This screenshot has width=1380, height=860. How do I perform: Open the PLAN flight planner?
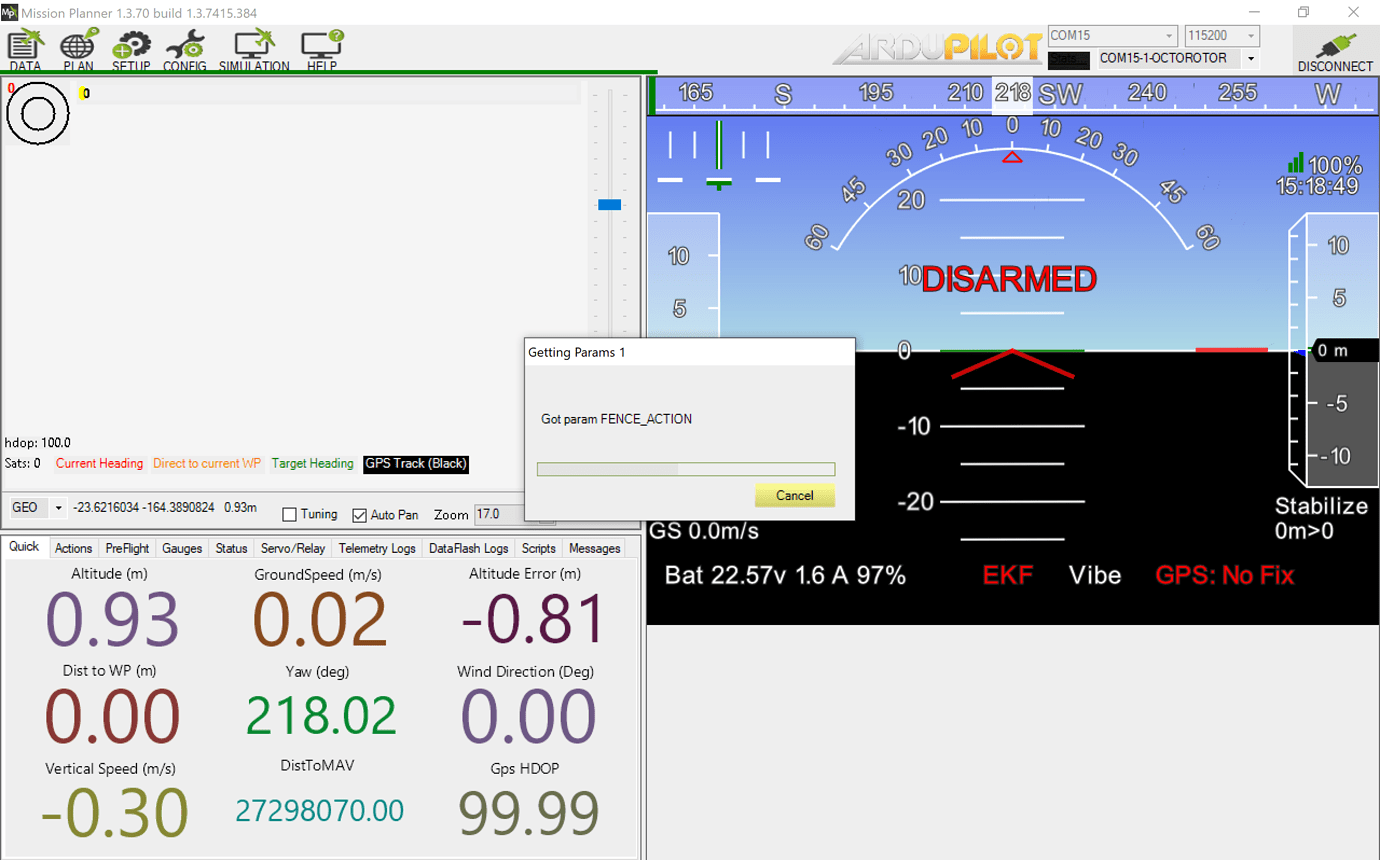(x=78, y=50)
